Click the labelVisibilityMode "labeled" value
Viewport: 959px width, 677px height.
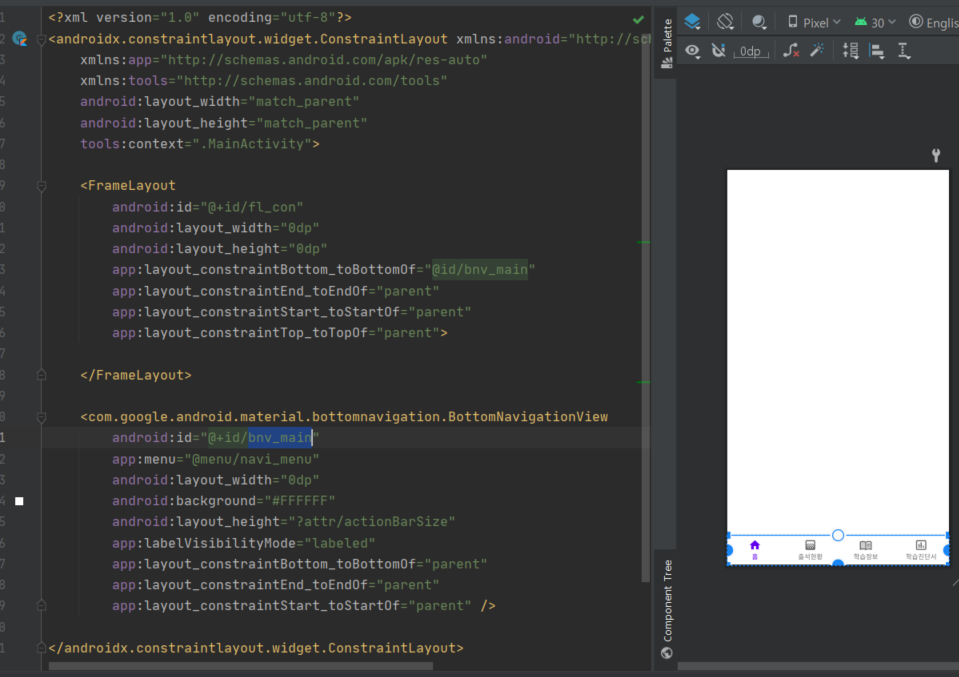(x=339, y=543)
